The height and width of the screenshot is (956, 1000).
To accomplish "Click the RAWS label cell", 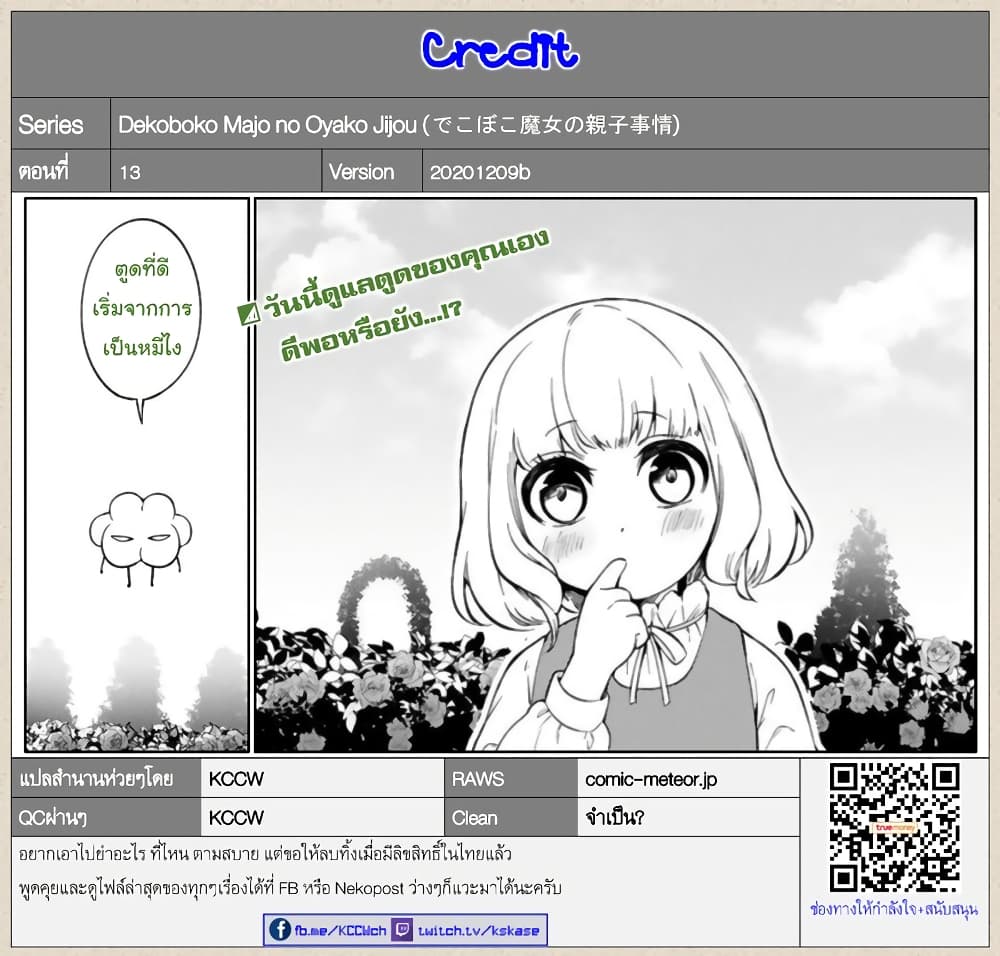I will click(511, 779).
